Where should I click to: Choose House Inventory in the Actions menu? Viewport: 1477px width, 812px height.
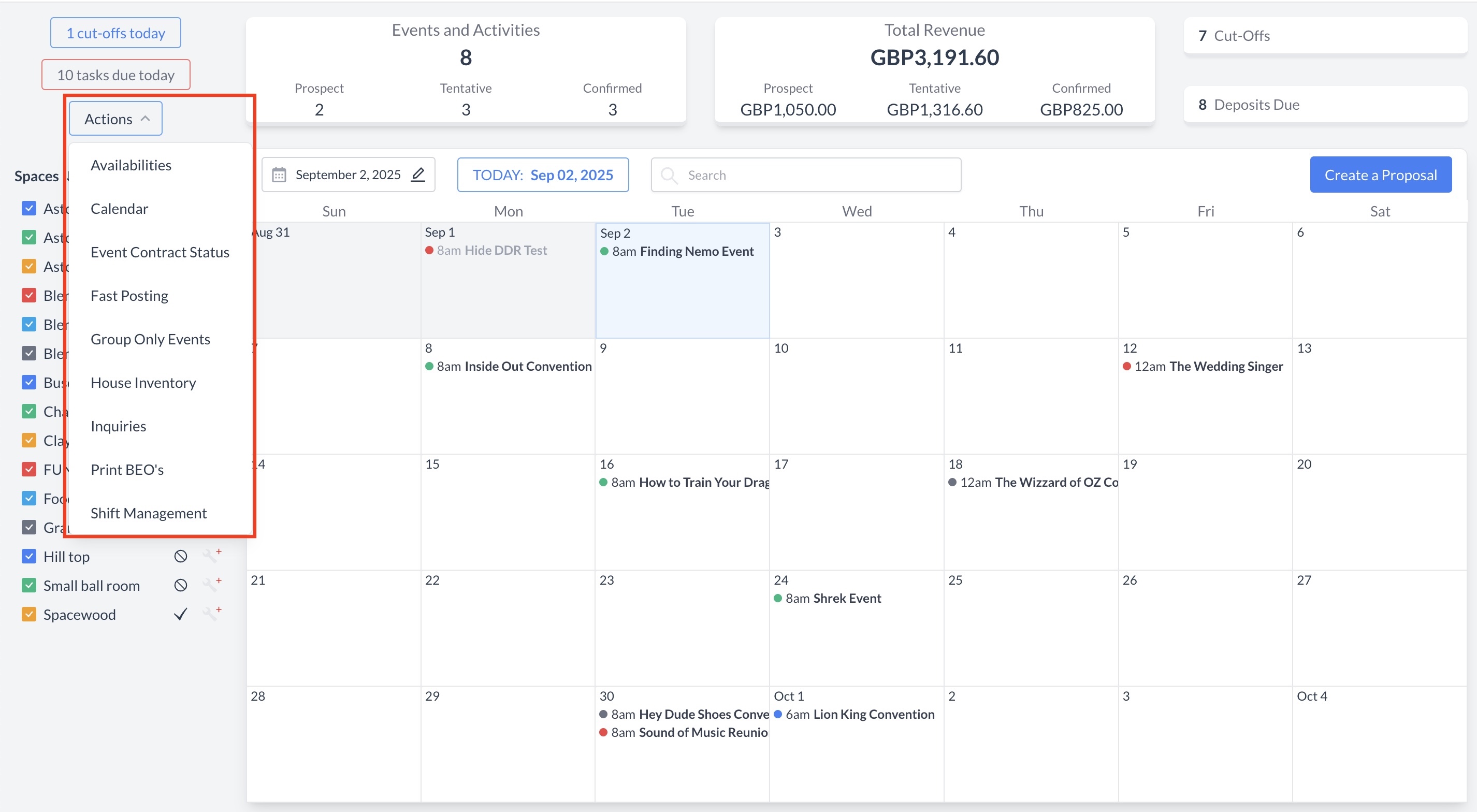143,383
